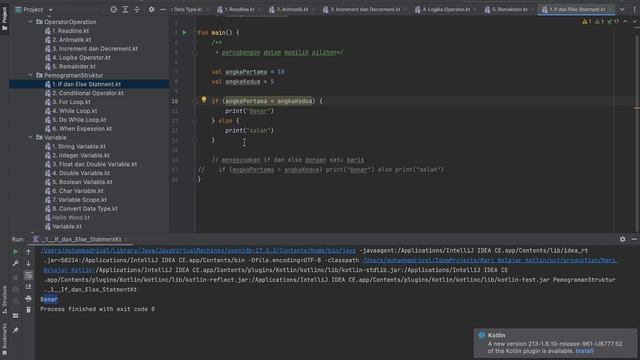
Task: Click the editor vertical scrollbar warning marker
Action: tap(636, 108)
